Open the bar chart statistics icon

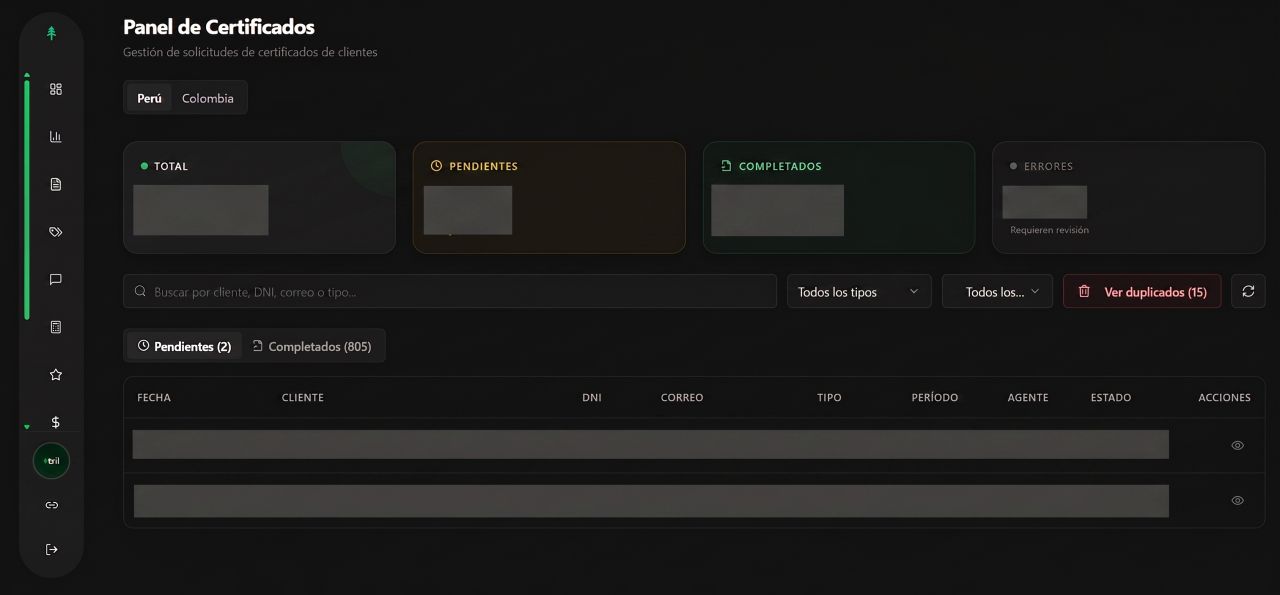pyautogui.click(x=56, y=136)
